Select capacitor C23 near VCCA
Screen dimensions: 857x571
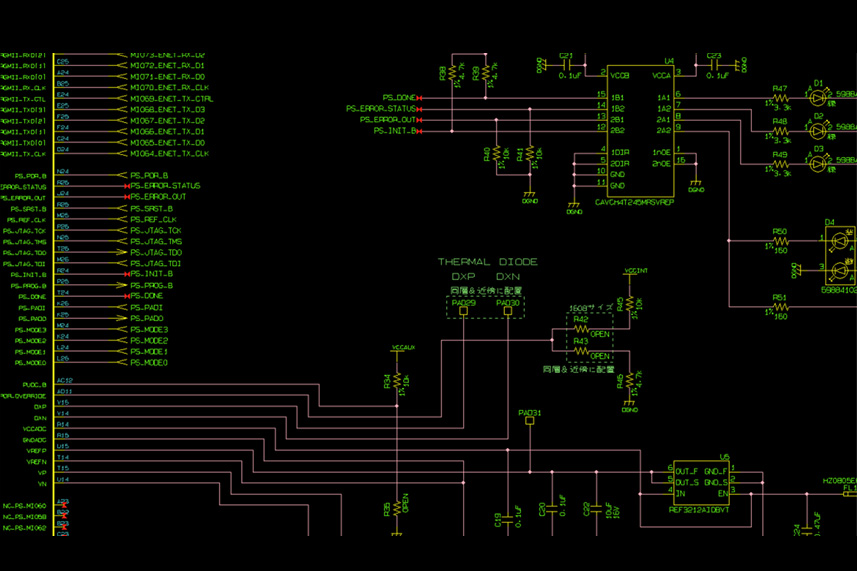point(716,65)
